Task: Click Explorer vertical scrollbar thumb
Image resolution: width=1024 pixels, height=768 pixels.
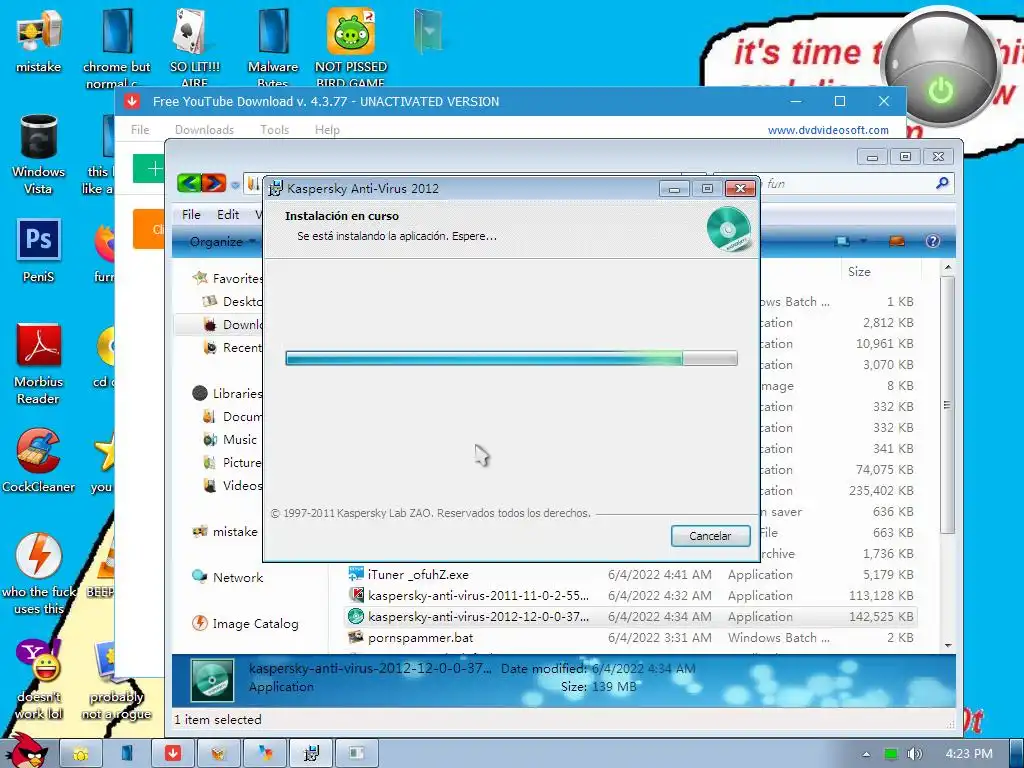Action: click(x=948, y=405)
